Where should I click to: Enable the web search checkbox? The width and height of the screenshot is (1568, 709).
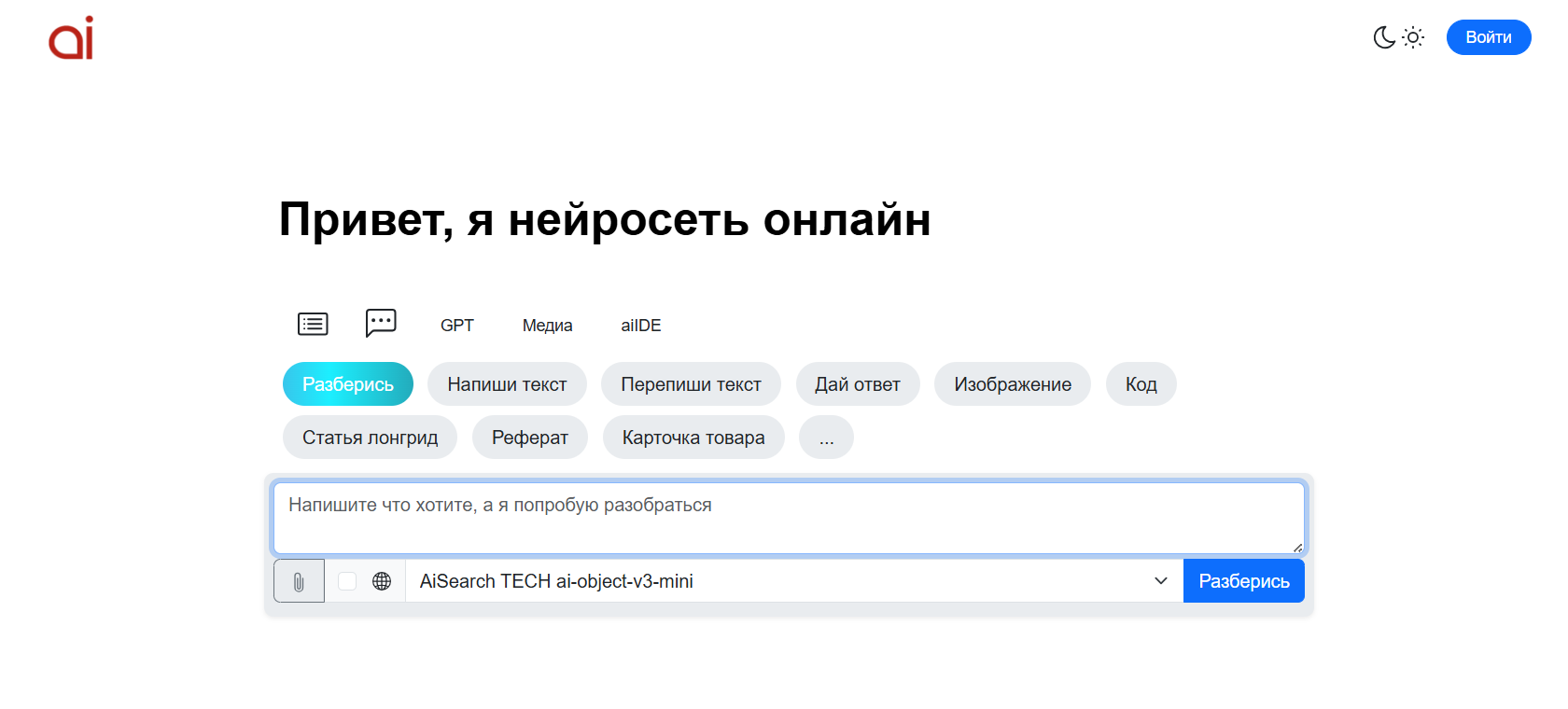point(347,581)
